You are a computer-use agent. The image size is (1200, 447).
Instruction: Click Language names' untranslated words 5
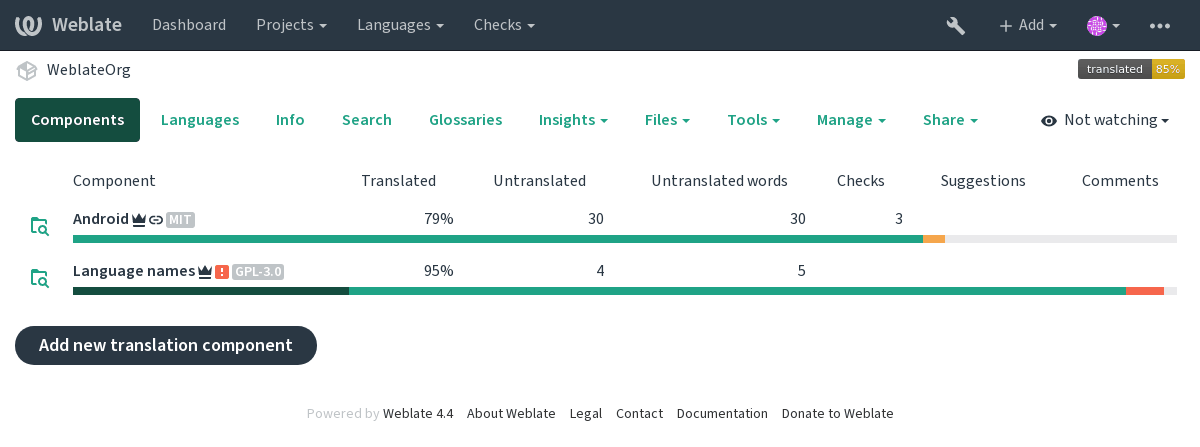[x=802, y=271]
